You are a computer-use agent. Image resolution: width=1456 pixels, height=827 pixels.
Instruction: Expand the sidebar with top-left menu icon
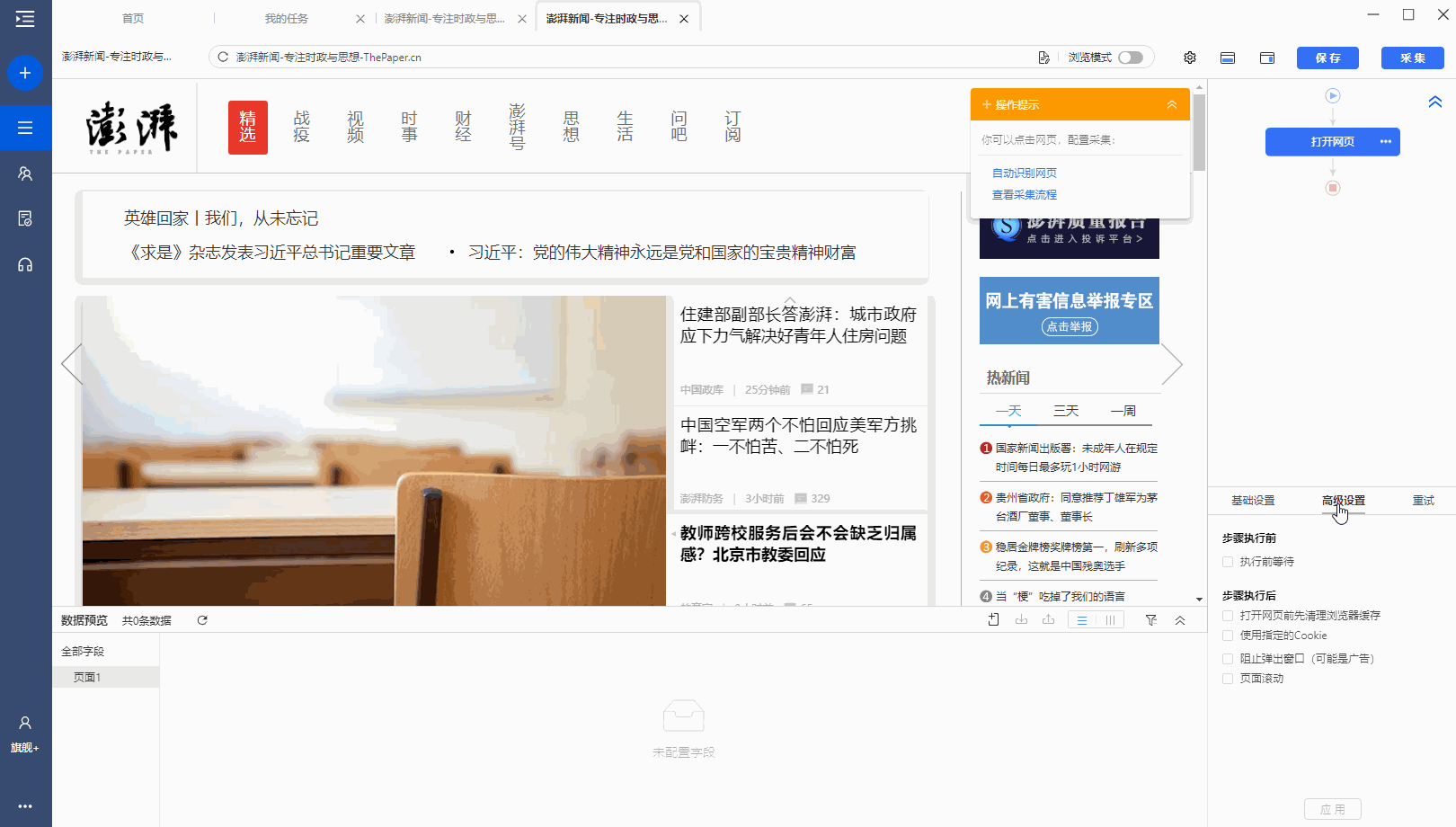[25, 19]
